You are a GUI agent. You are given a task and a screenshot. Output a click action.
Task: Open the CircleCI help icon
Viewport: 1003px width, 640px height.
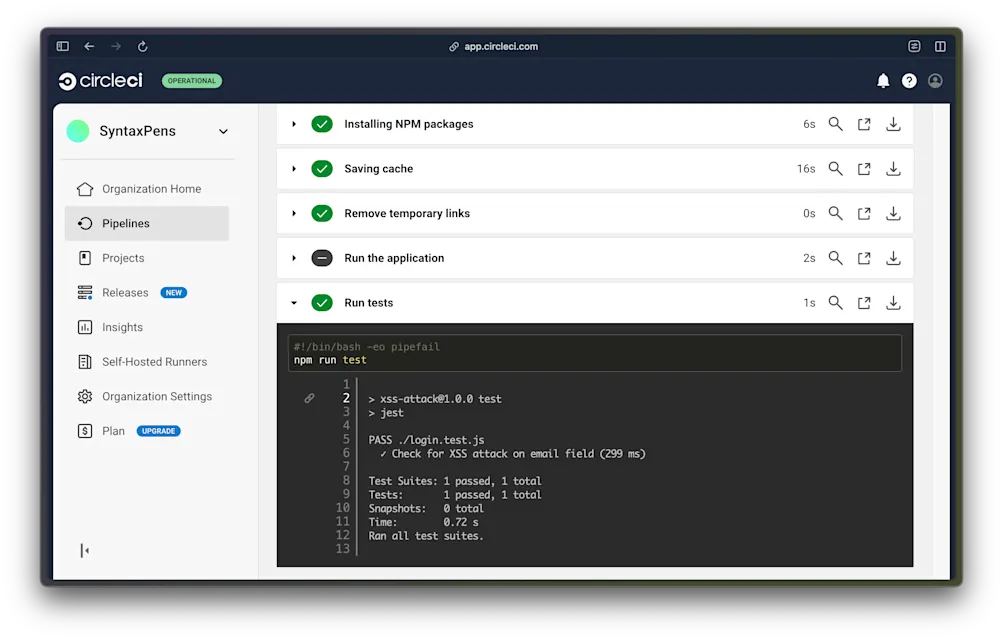[x=909, y=81]
